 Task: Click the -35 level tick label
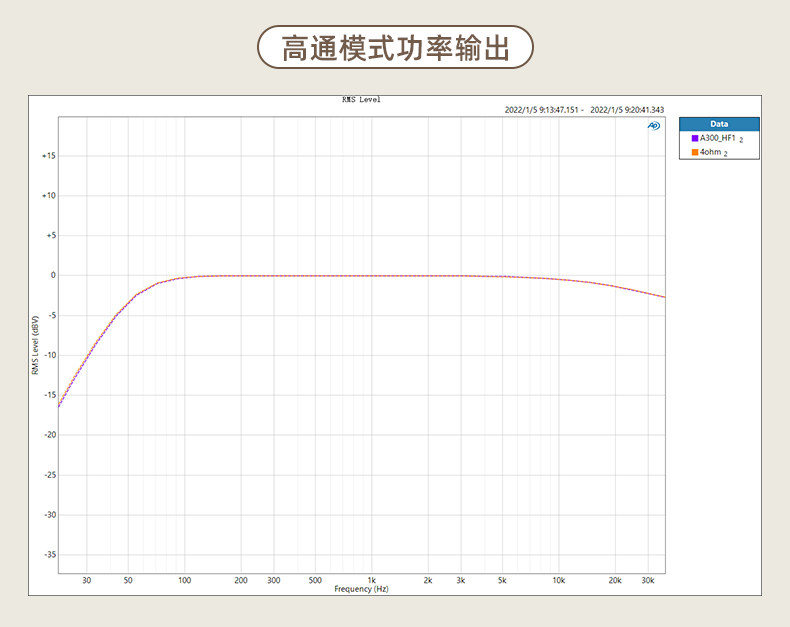point(50,554)
